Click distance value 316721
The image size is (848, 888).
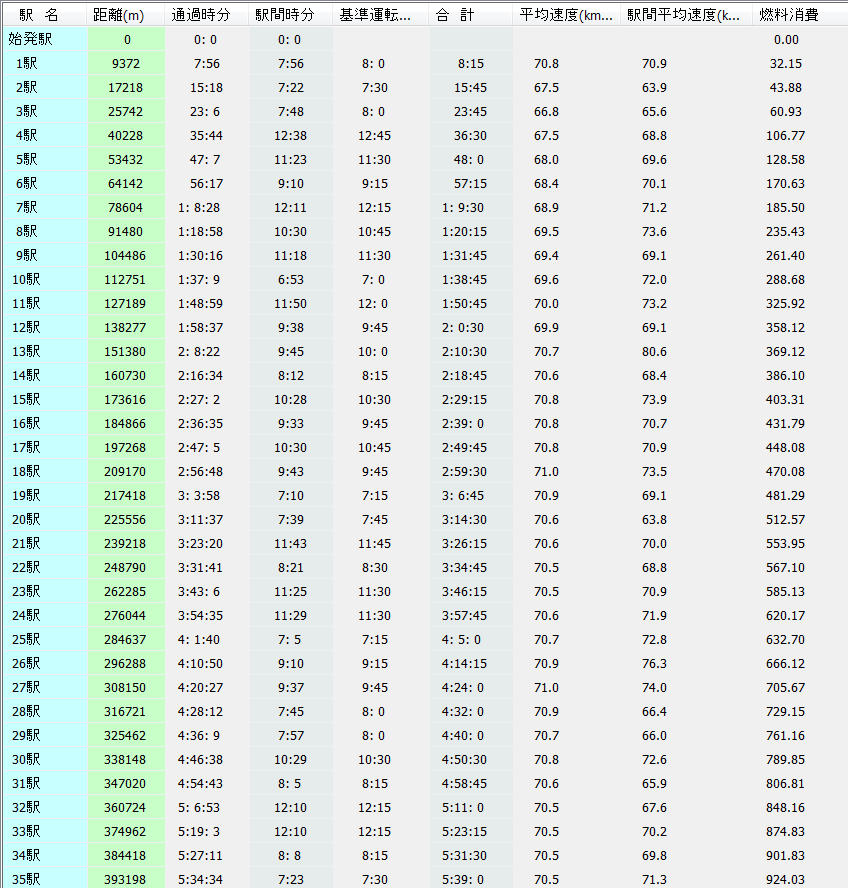tap(125, 711)
